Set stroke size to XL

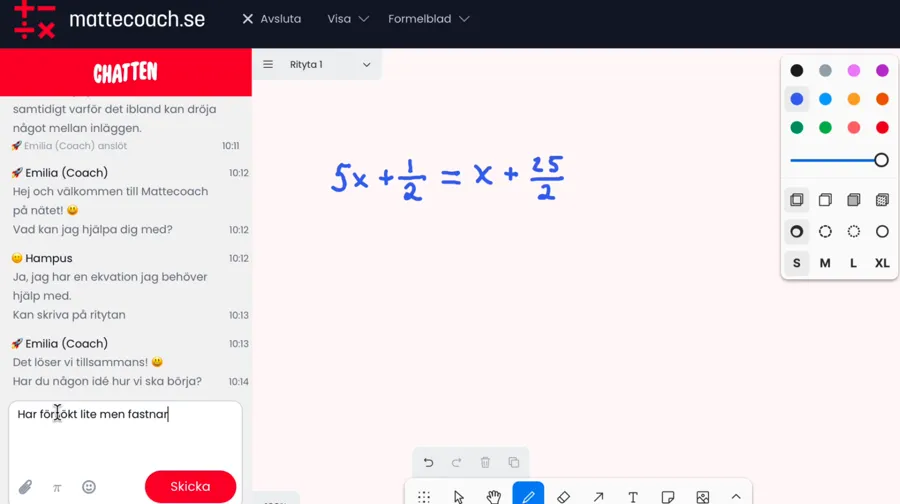pos(882,263)
